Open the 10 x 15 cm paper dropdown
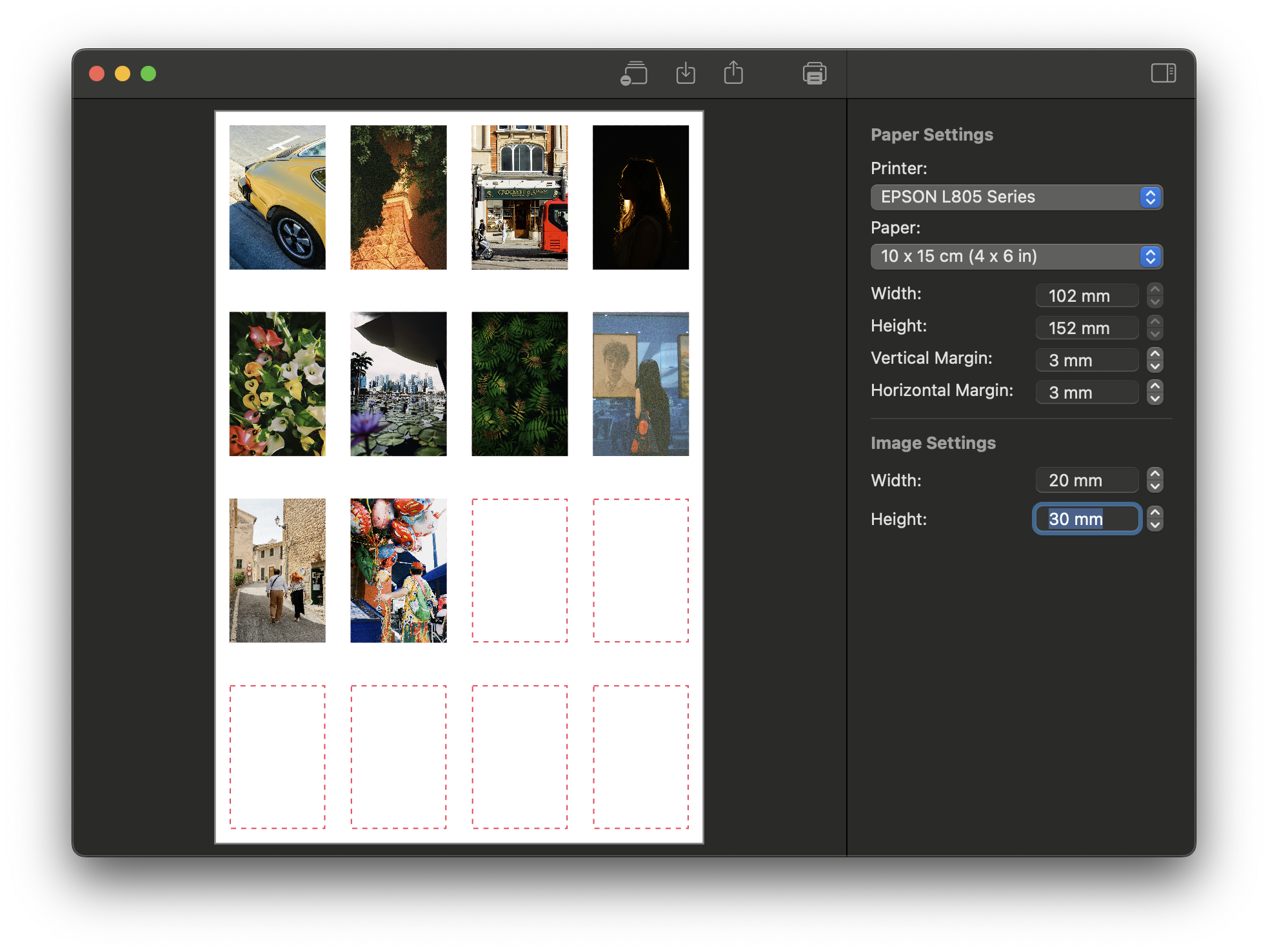Viewport: 1268px width, 952px height. tap(1016, 257)
